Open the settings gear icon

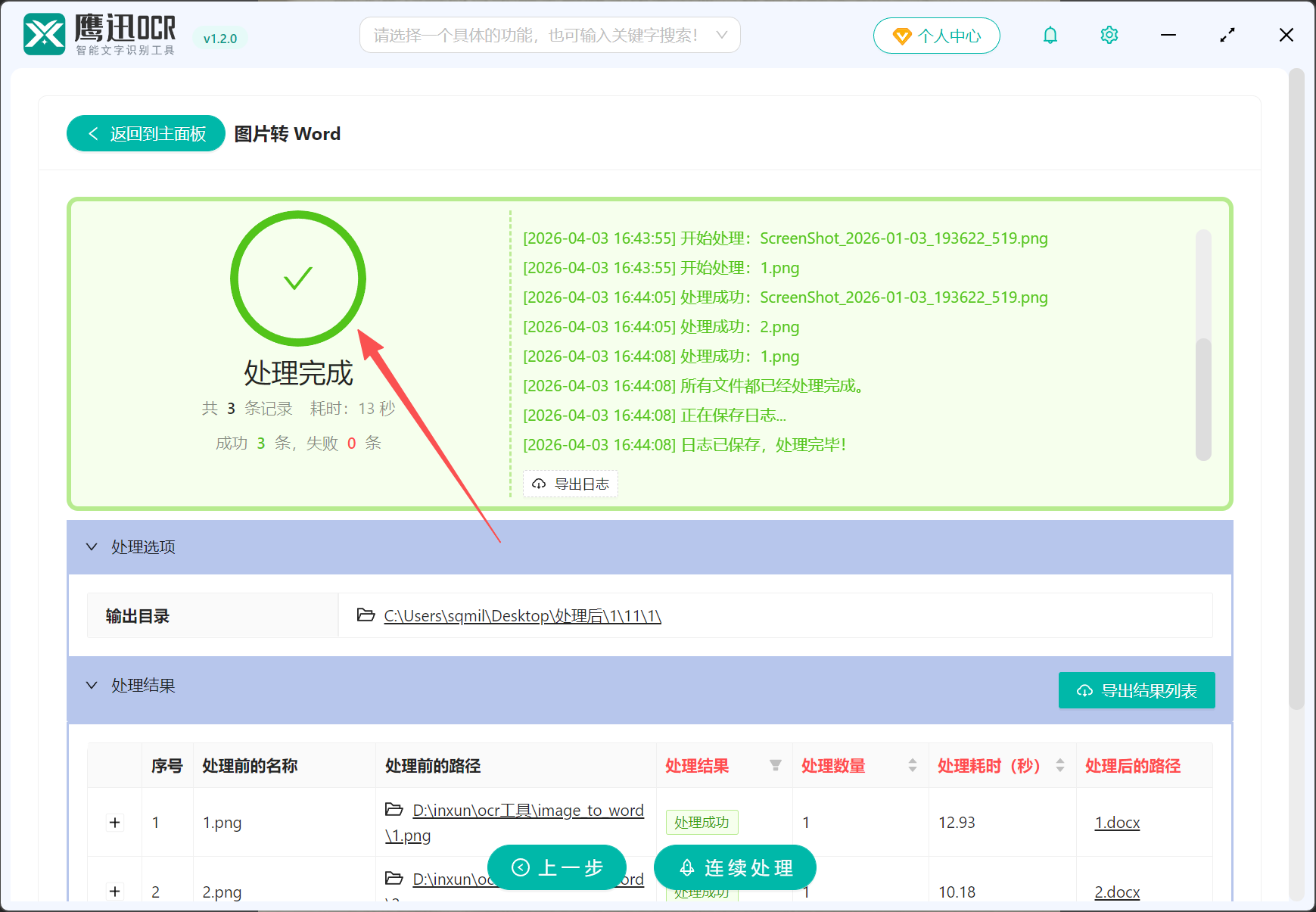coord(1109,35)
